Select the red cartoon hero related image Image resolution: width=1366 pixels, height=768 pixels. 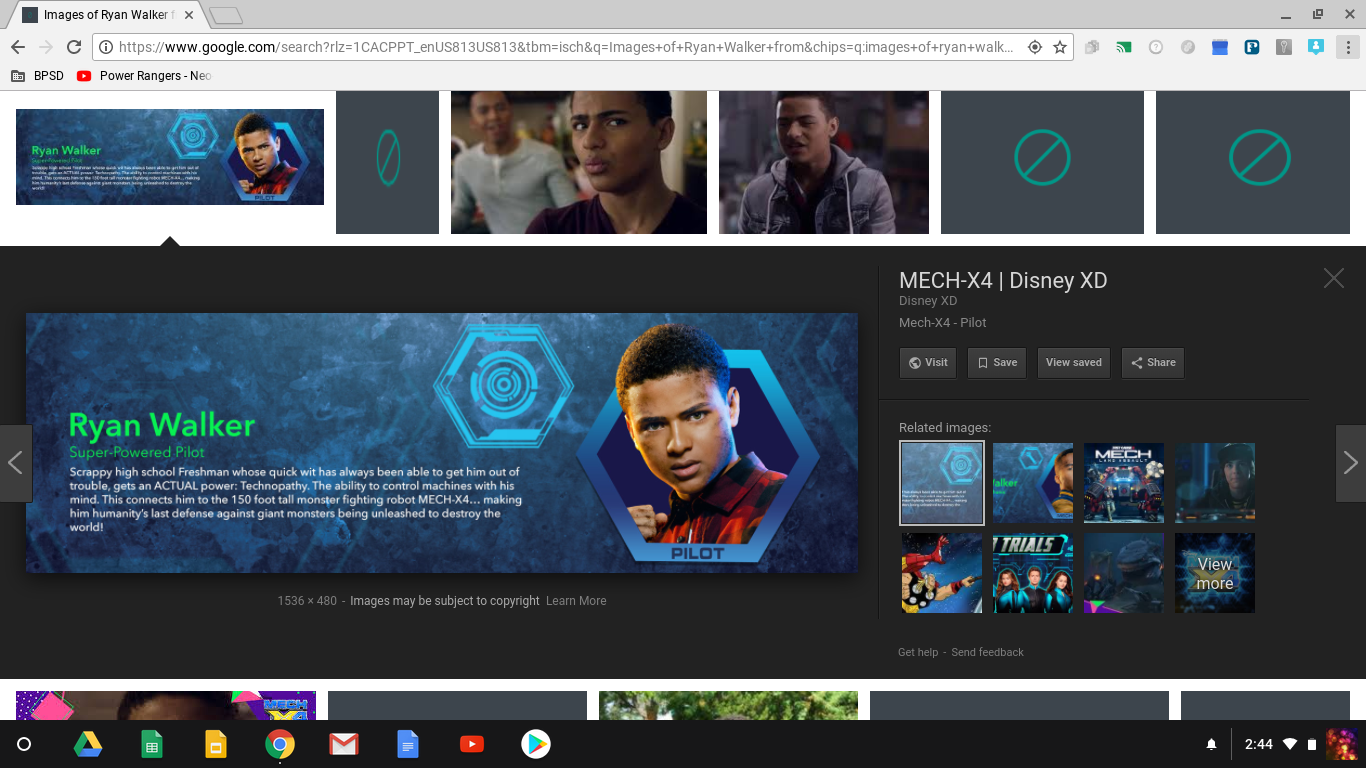coord(942,573)
